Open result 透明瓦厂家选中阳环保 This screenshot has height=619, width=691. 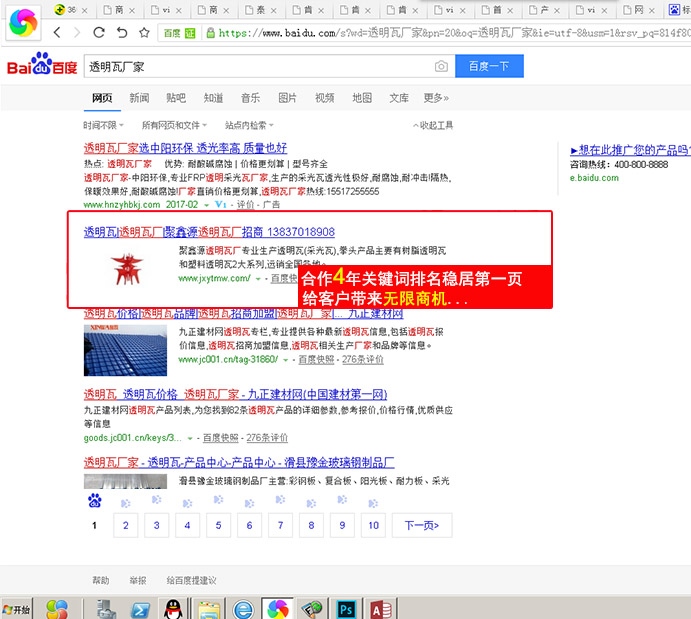coord(186,148)
